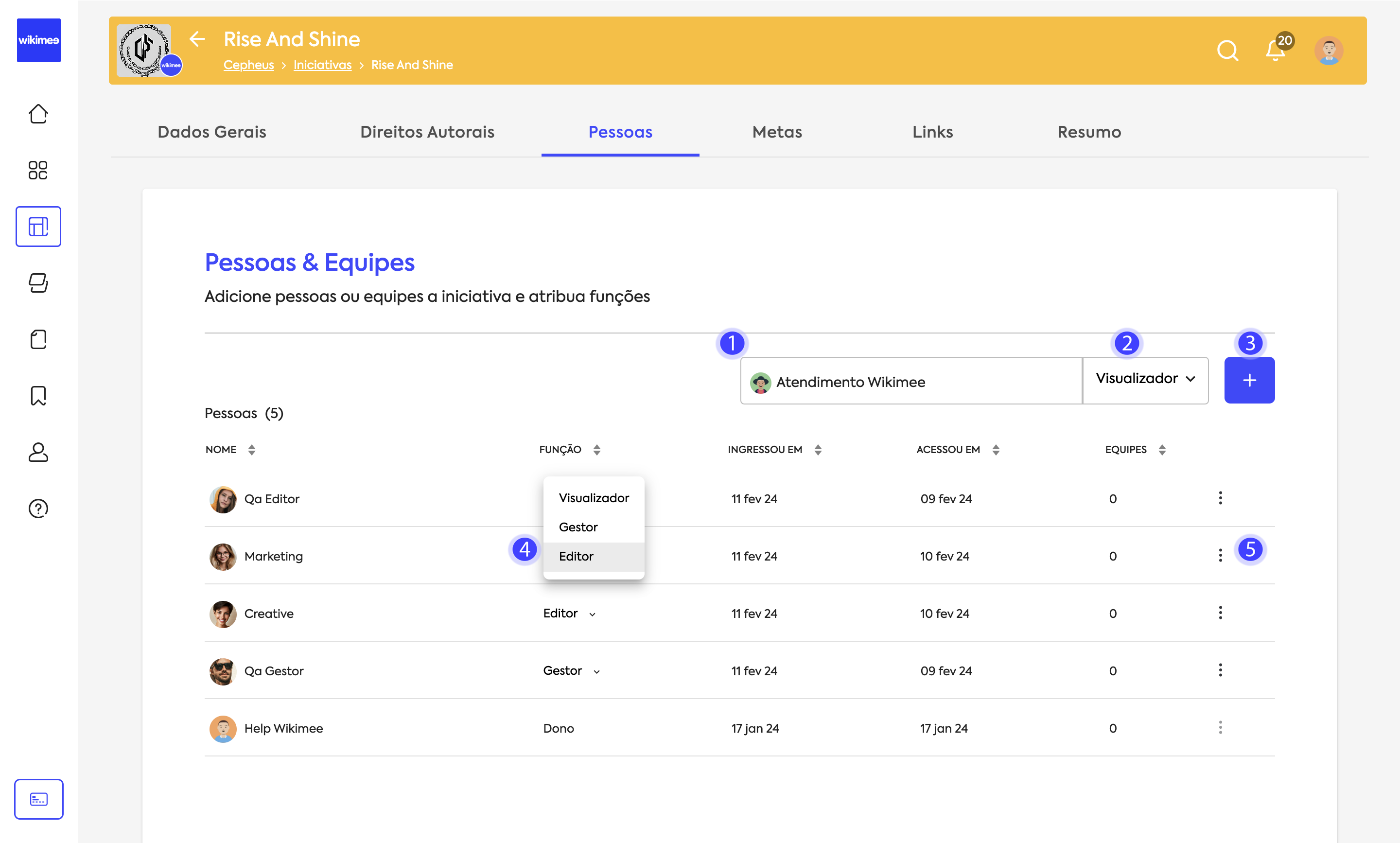Open three-dot menu for Qa Gestor row
Screen dimensions: 1400x843
1220,670
